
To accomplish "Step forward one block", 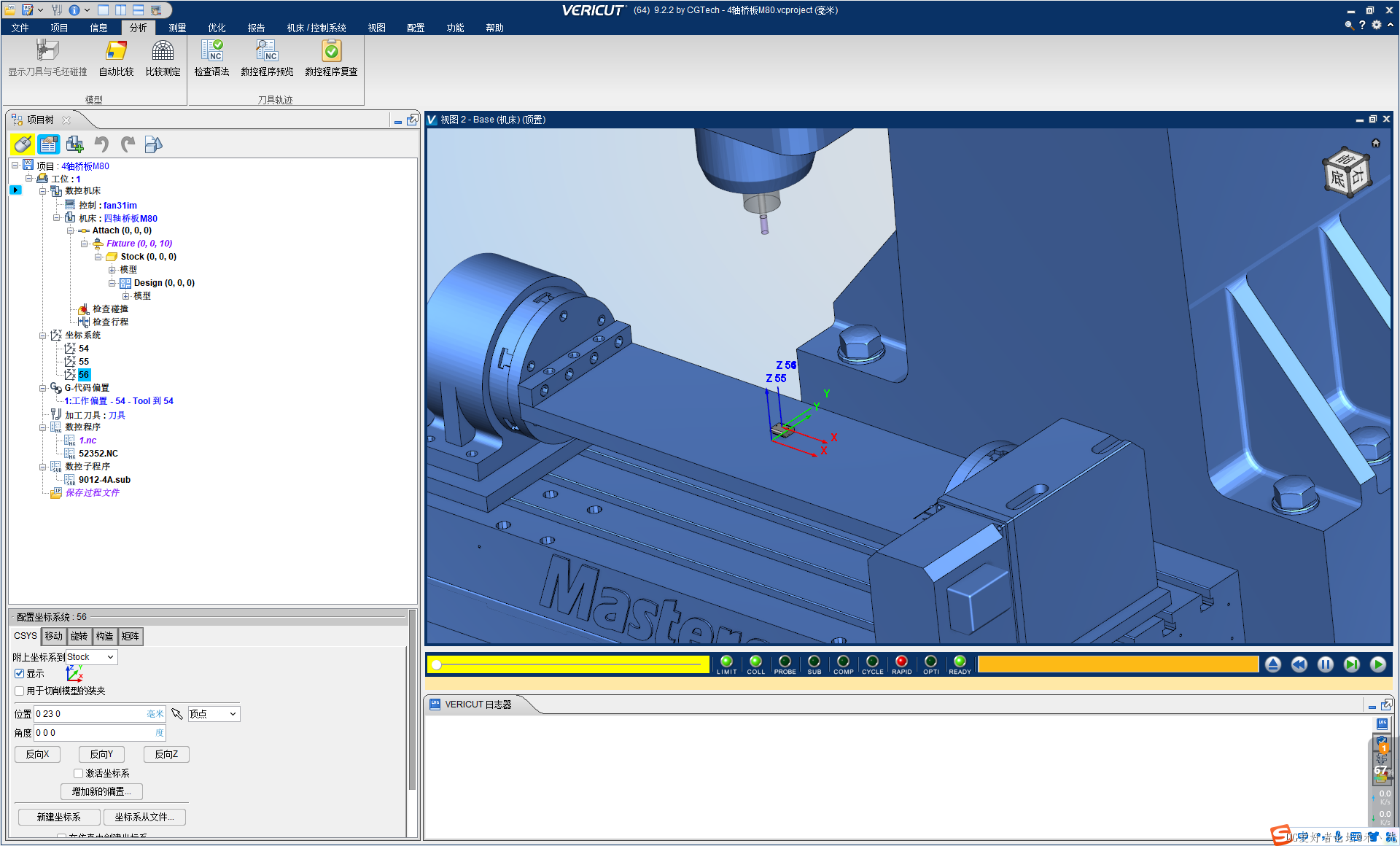I will pos(1352,664).
